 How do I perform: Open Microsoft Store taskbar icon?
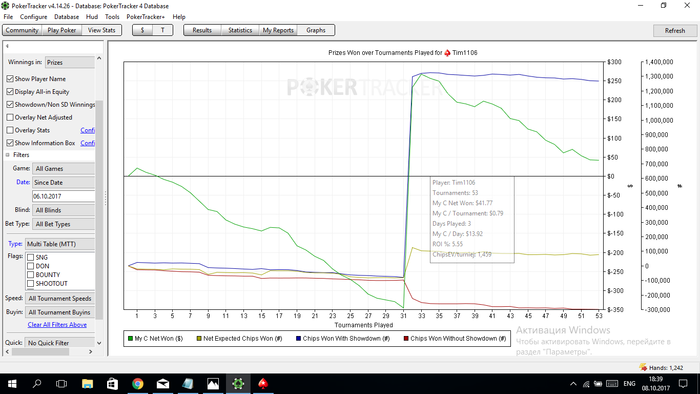112,384
